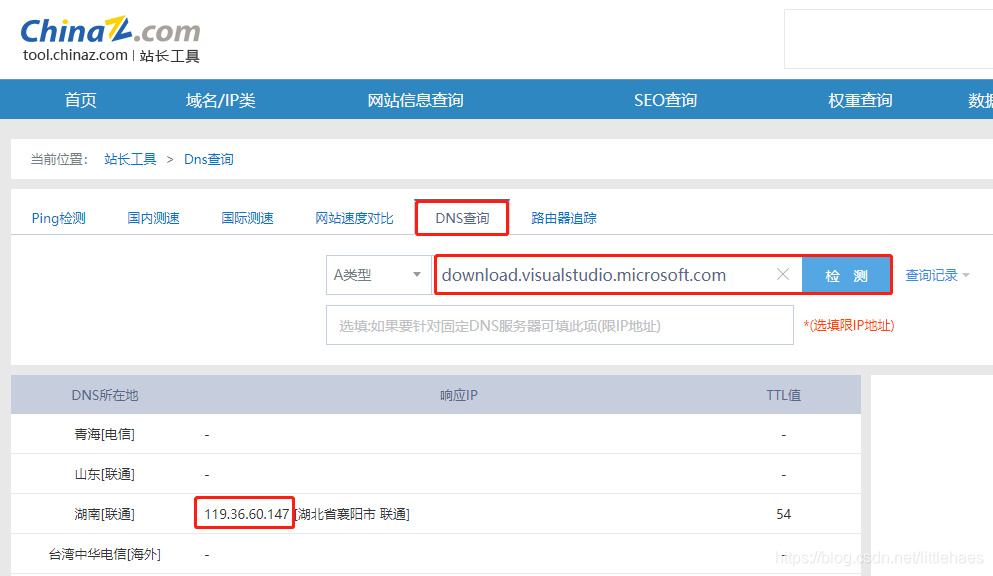The width and height of the screenshot is (993, 576).
Task: Click the ChinaZ.com logo
Action: [110, 30]
